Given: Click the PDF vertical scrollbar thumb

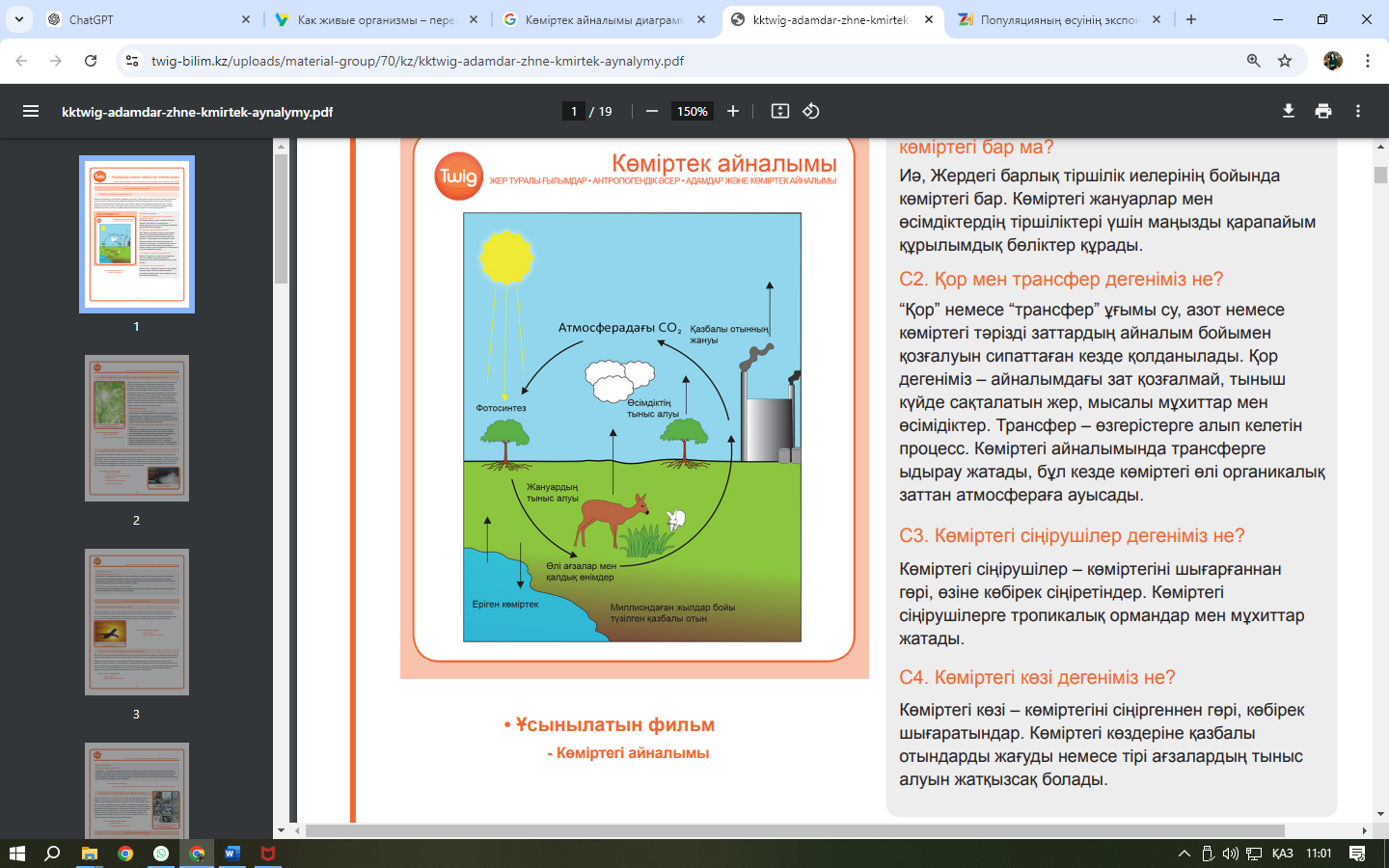Looking at the screenshot, I should [x=1380, y=175].
